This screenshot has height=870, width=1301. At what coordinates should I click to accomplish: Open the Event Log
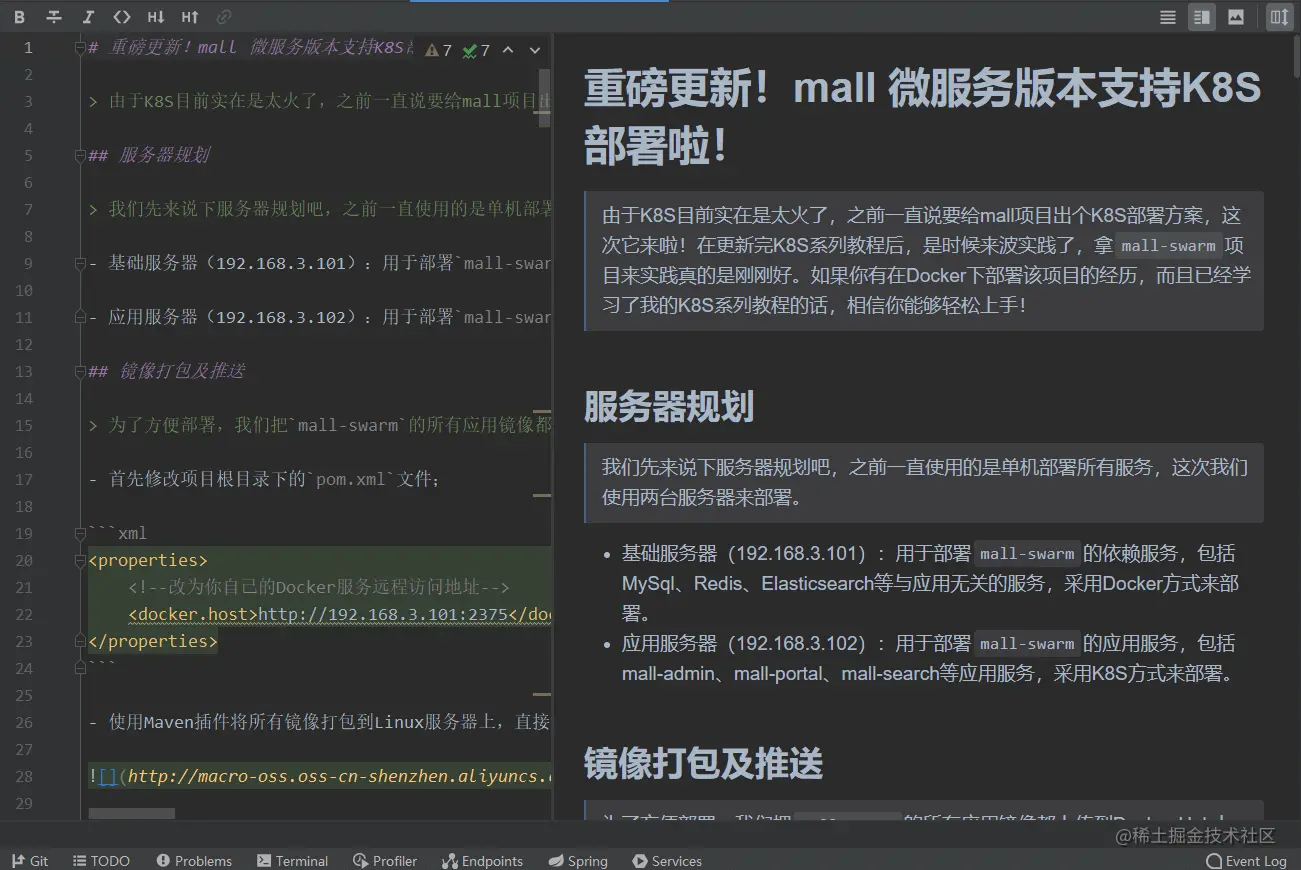click(1247, 861)
